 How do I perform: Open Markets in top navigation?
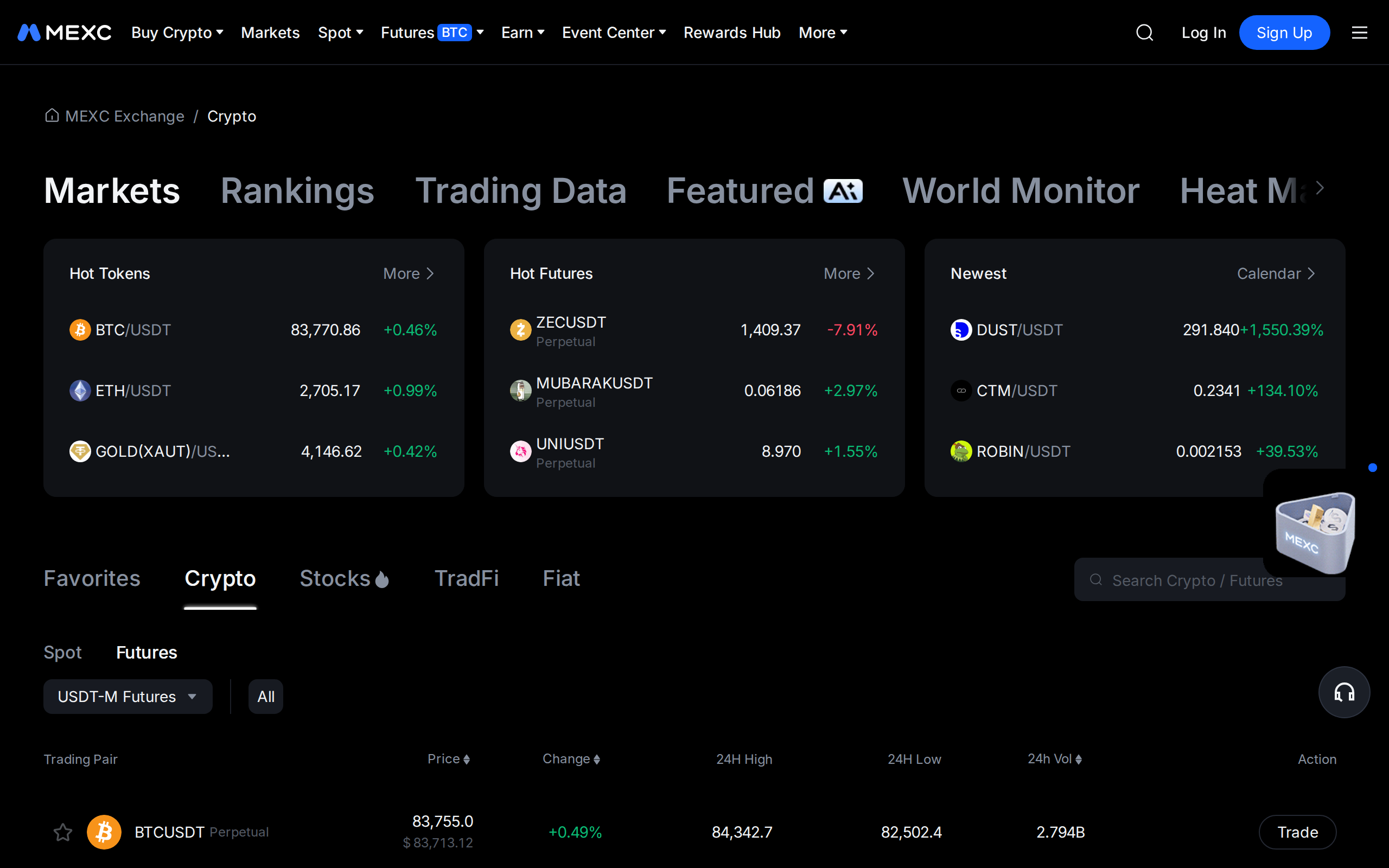(x=270, y=33)
